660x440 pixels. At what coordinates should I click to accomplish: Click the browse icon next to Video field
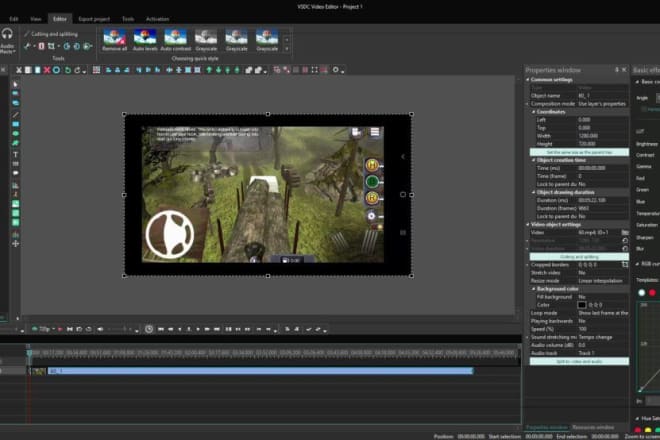(x=625, y=232)
